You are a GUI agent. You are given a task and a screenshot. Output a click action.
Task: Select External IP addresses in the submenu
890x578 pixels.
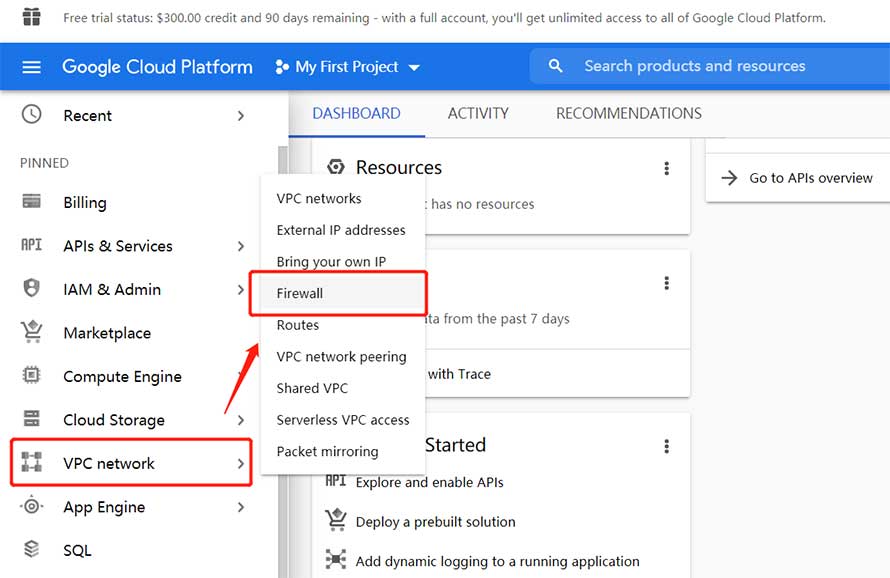click(343, 230)
